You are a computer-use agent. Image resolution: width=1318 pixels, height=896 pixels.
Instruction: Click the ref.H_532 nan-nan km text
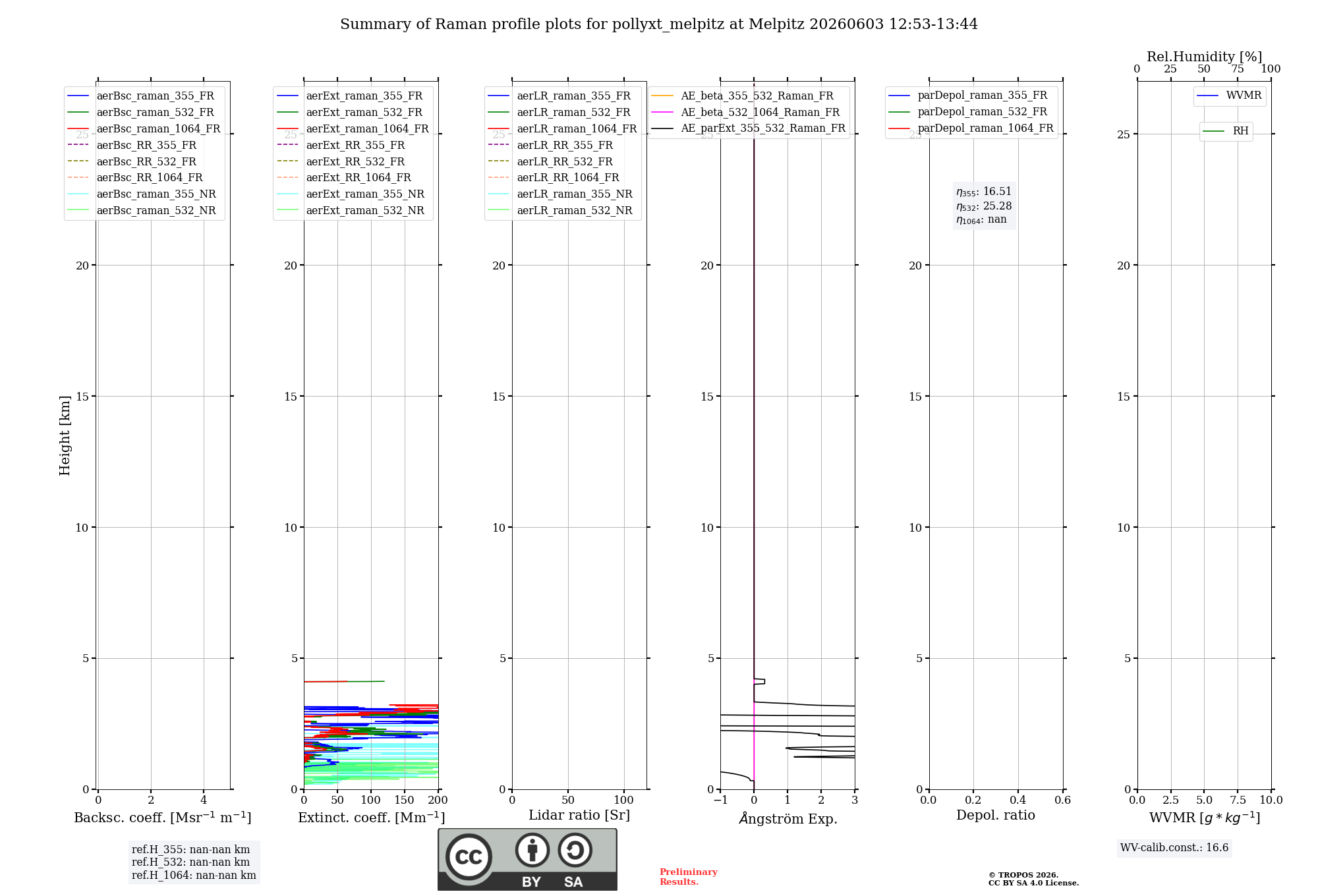(190, 862)
